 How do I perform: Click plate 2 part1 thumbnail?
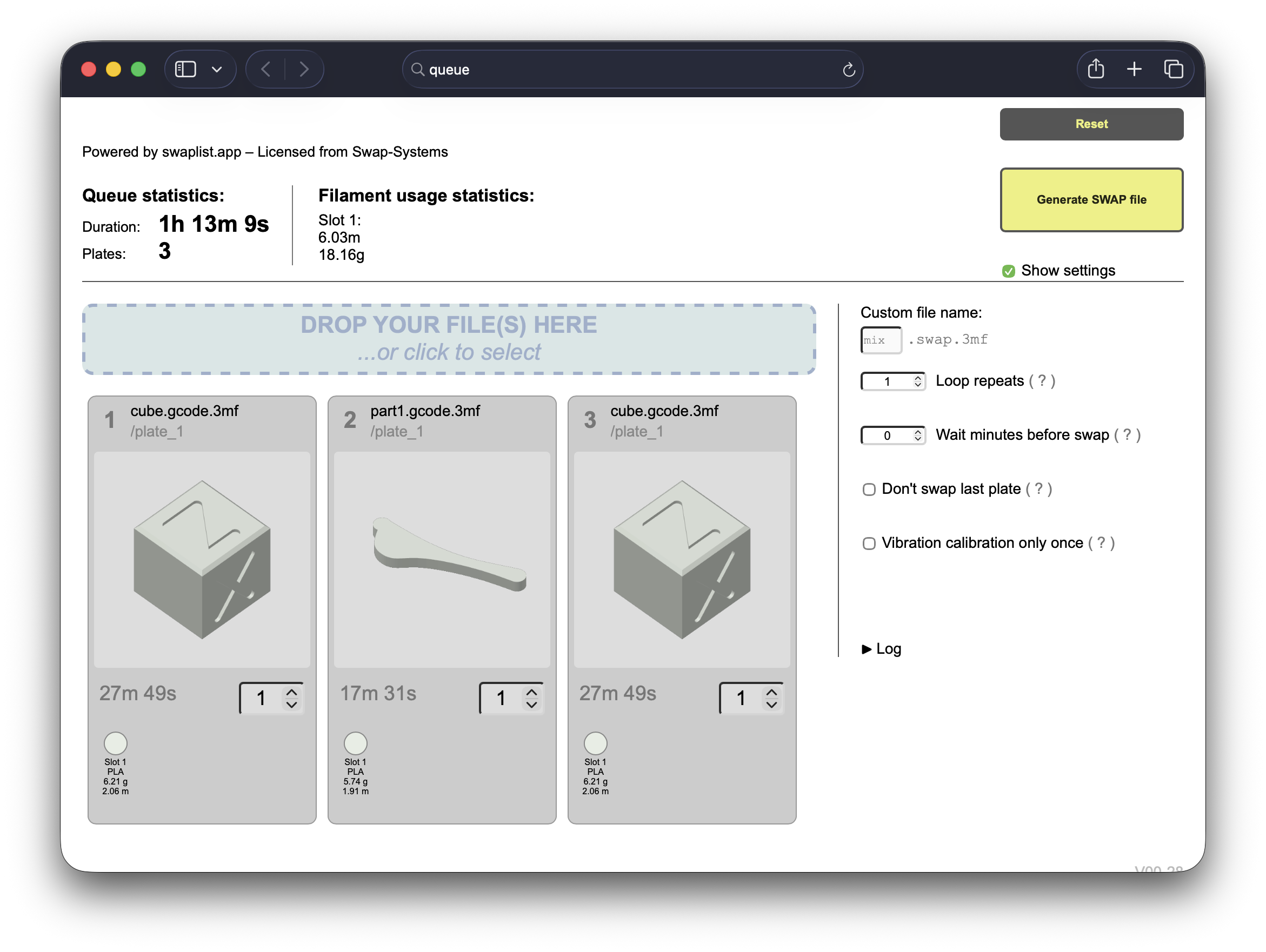click(x=442, y=560)
